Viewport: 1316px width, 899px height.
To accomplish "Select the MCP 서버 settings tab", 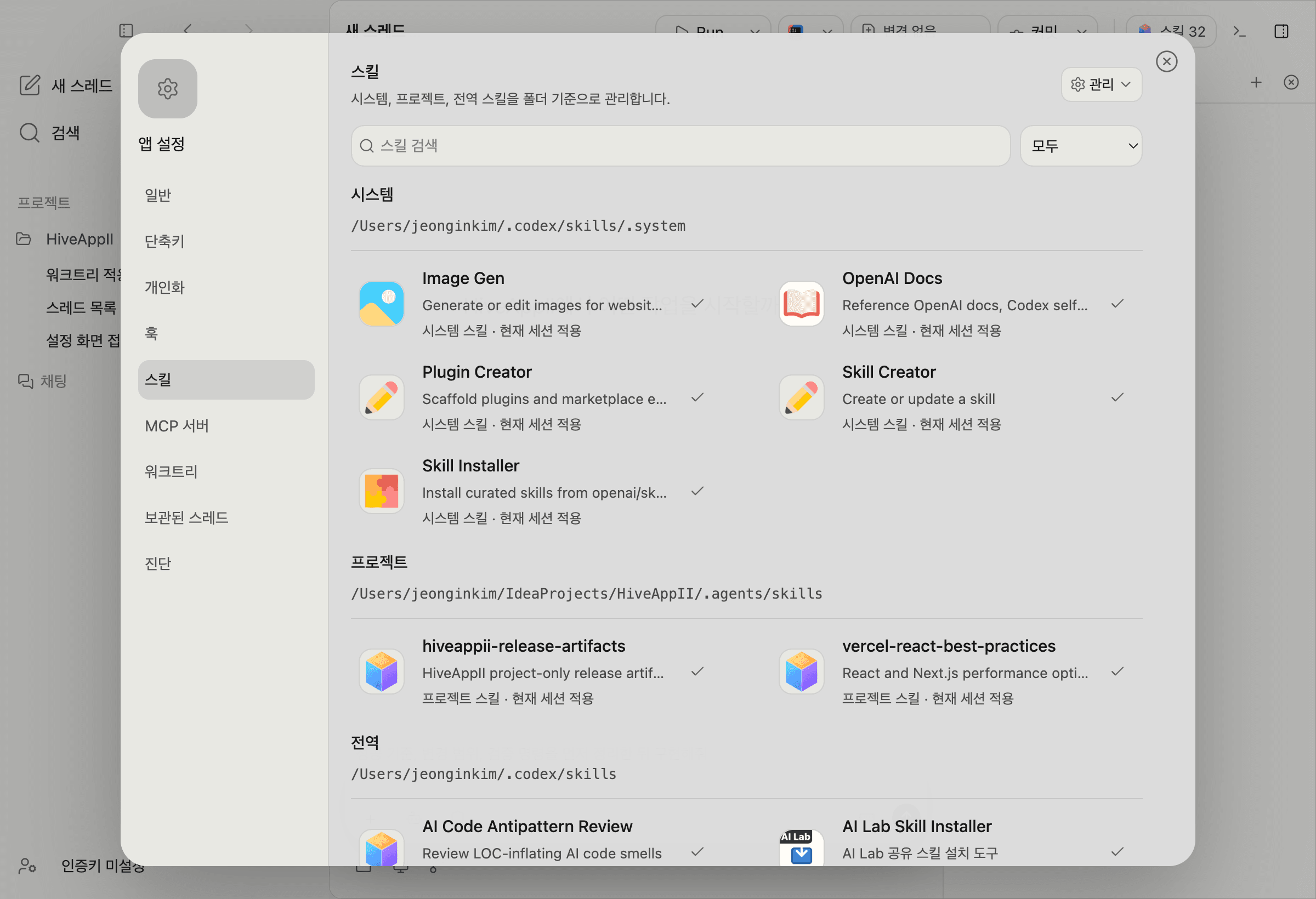I will [x=226, y=426].
